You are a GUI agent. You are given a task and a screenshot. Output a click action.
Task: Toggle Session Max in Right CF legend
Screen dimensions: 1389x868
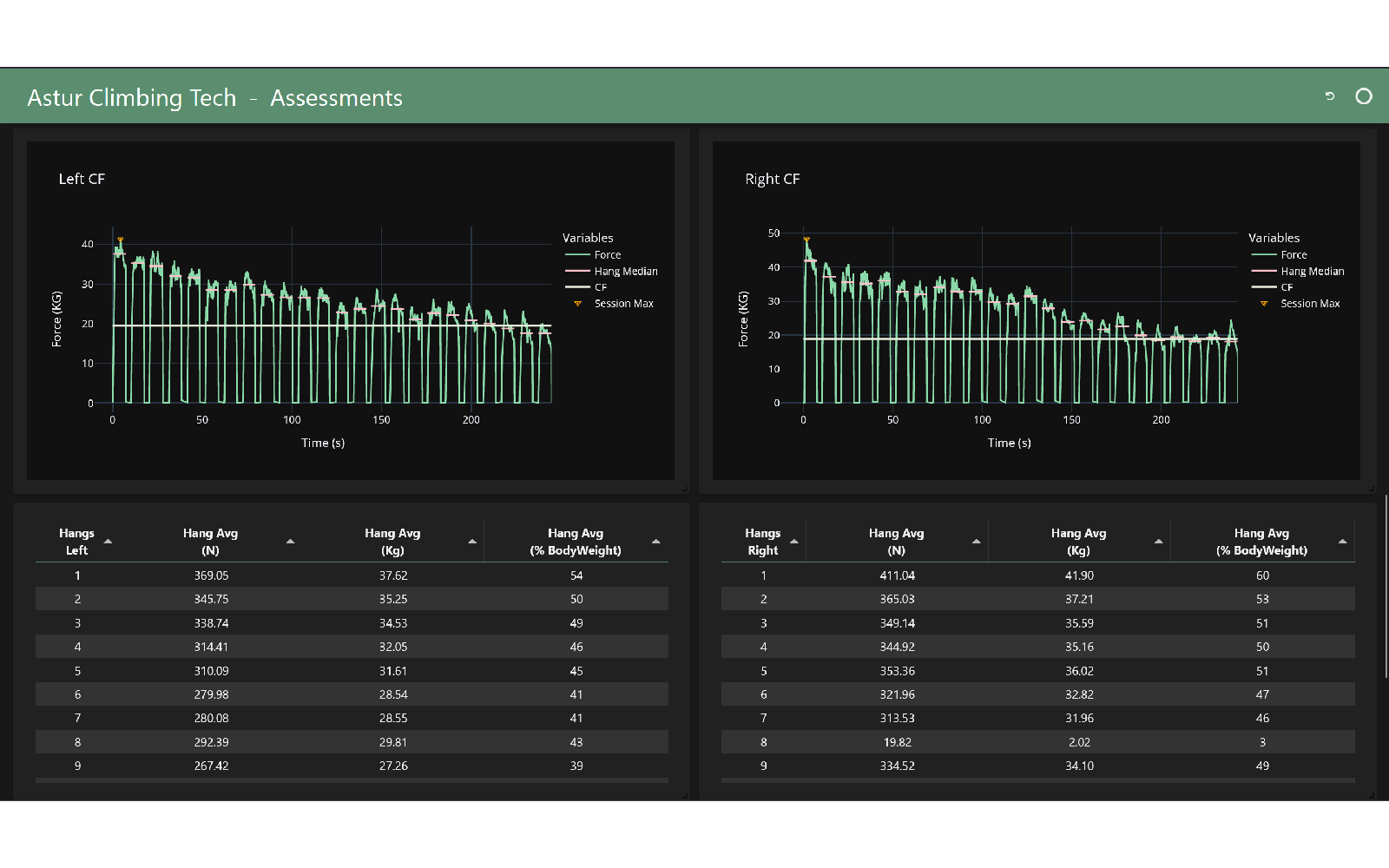[1309, 304]
